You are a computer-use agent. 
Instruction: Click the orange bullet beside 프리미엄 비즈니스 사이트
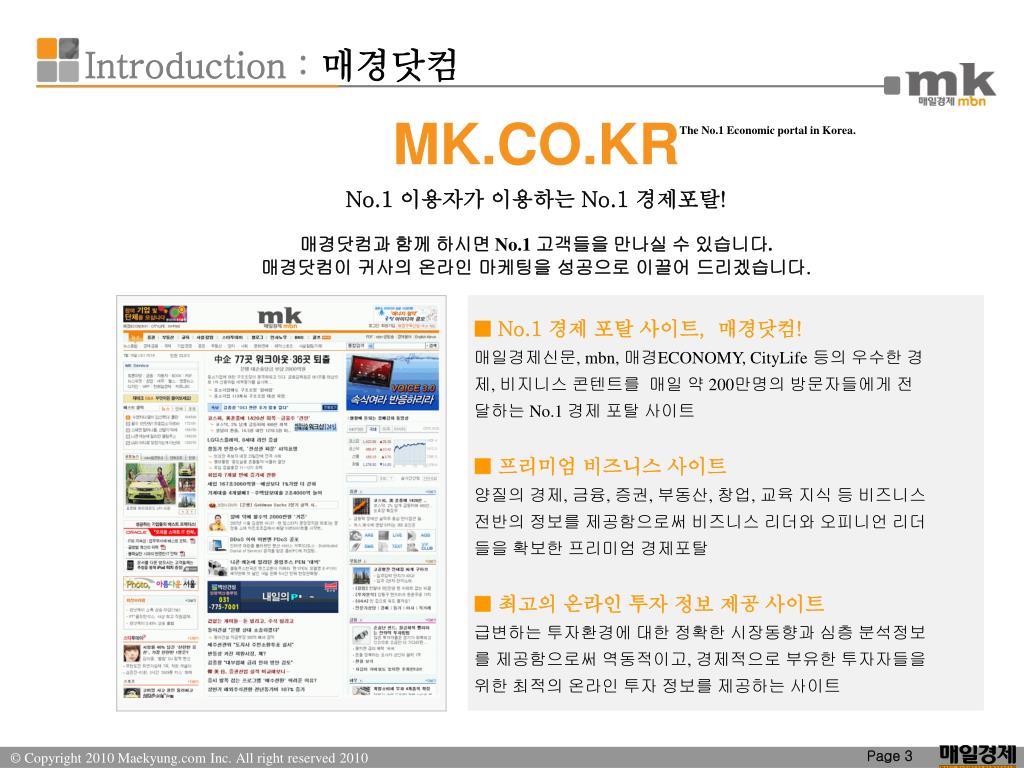(x=483, y=466)
